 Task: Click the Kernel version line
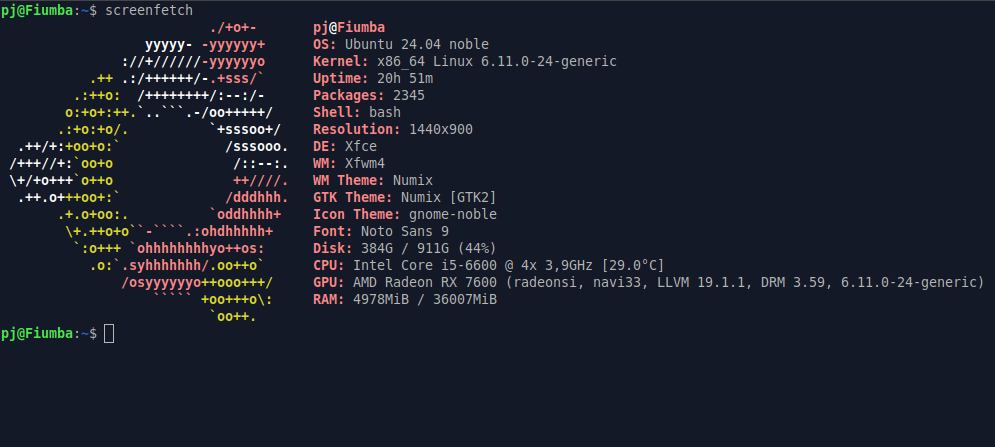pos(465,62)
